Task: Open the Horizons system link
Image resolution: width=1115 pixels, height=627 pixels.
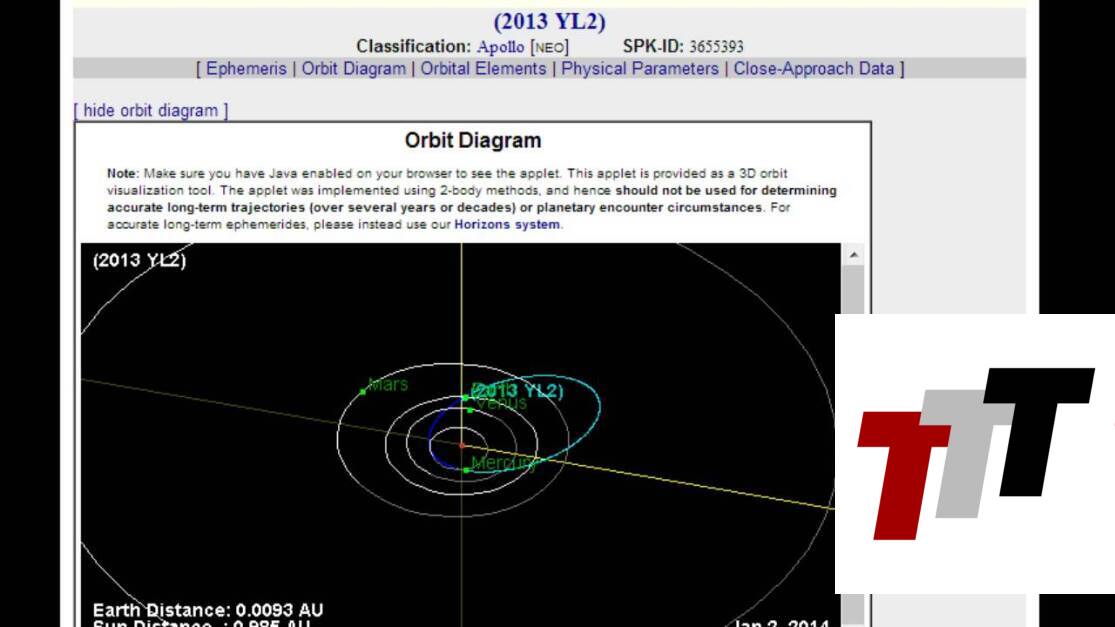Action: click(x=507, y=225)
